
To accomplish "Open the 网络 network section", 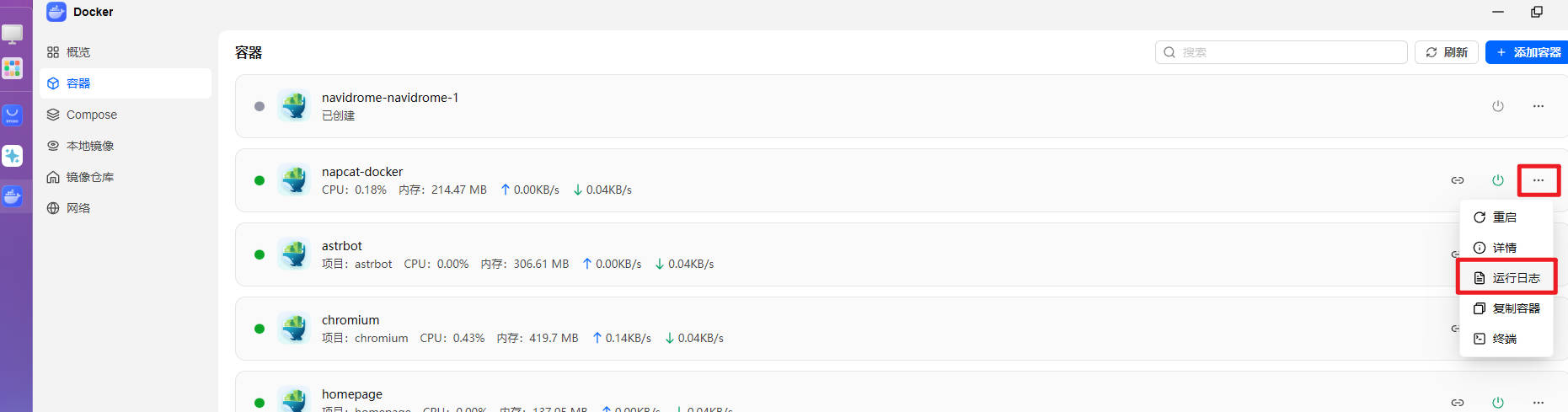I will click(x=68, y=208).
